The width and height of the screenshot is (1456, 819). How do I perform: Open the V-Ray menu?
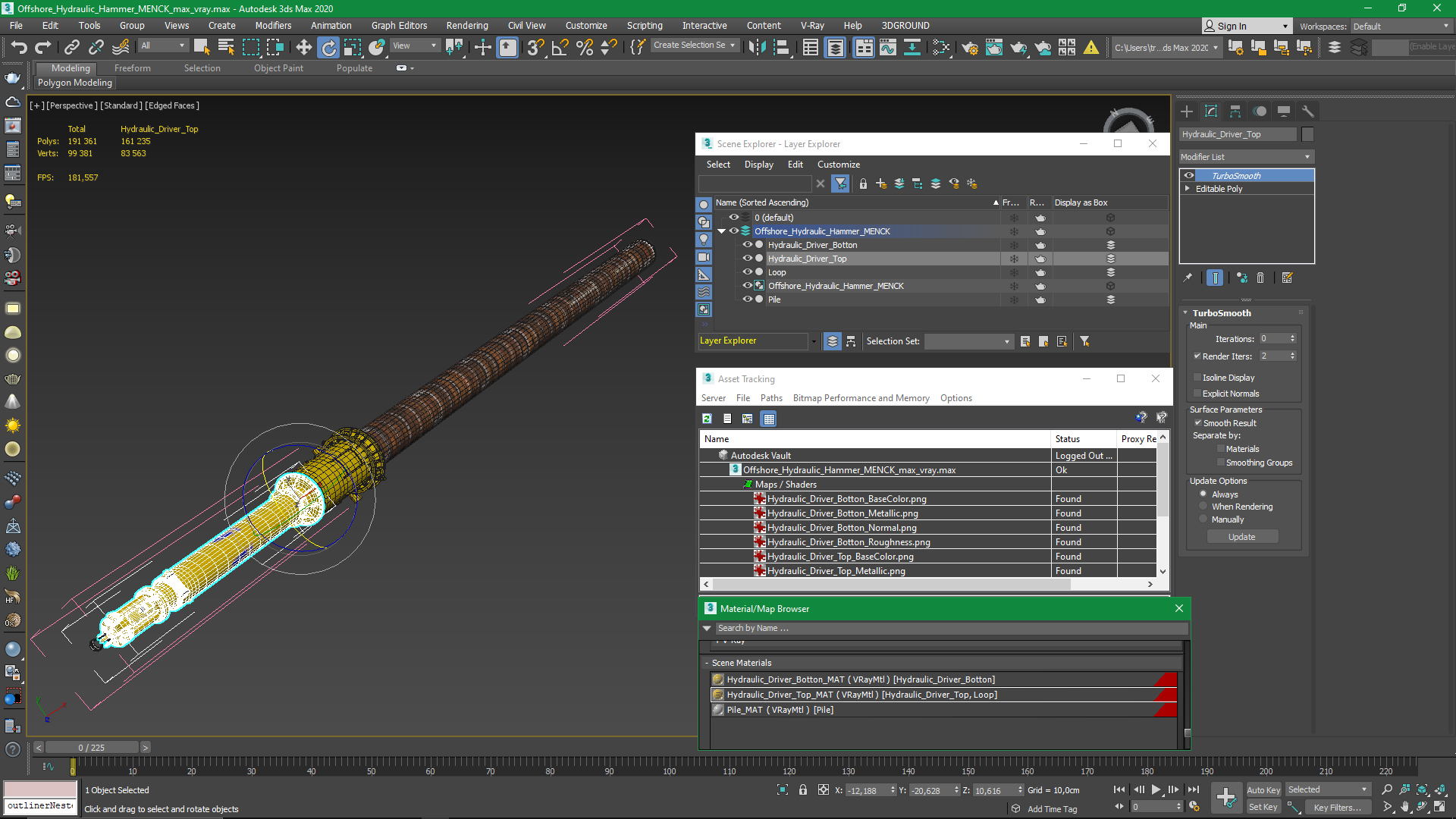(812, 26)
